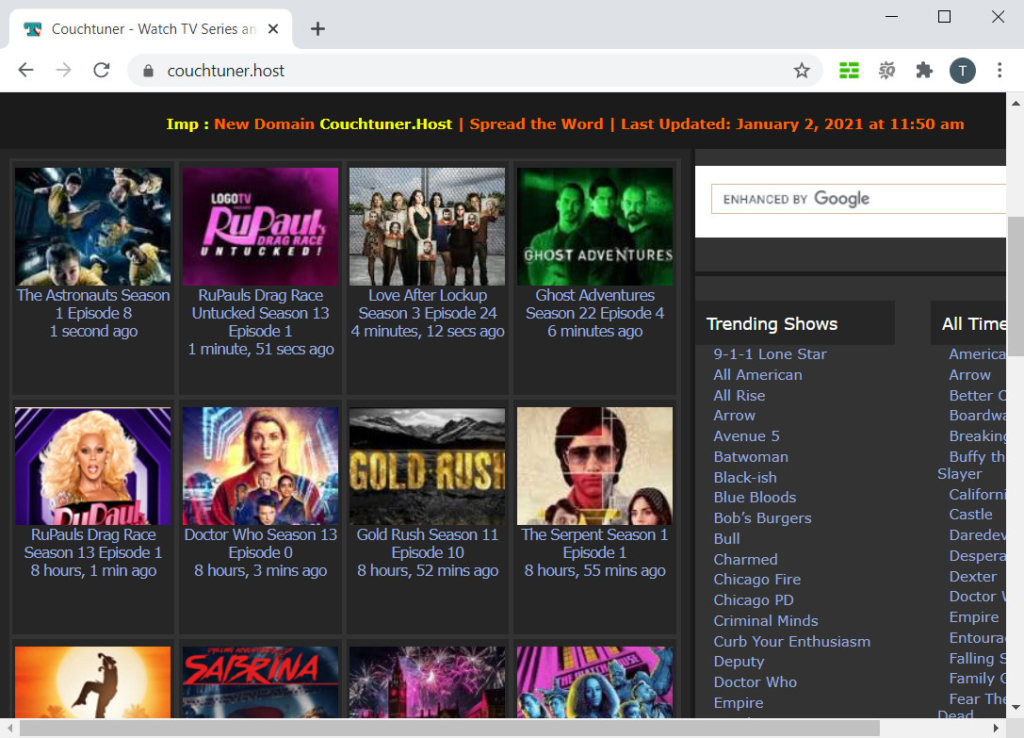Click the padlock site info icon
The image size is (1024, 738).
coord(148,71)
